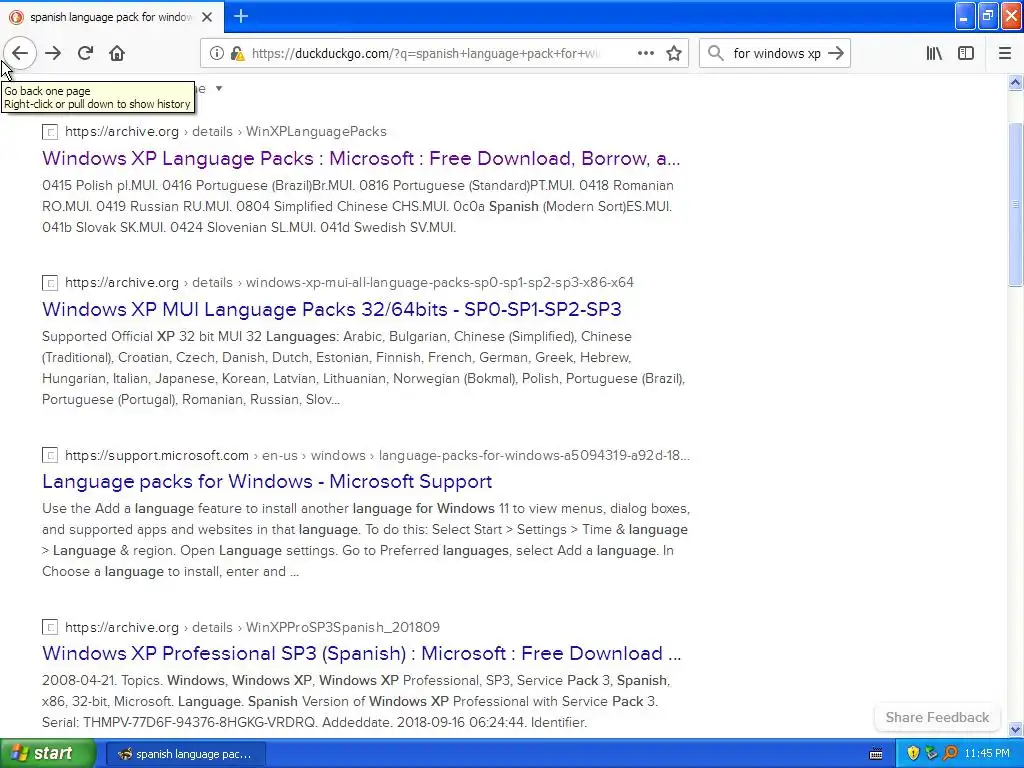Submit the search with the go arrow
Viewport: 1024px width, 768px height.
(x=836, y=54)
